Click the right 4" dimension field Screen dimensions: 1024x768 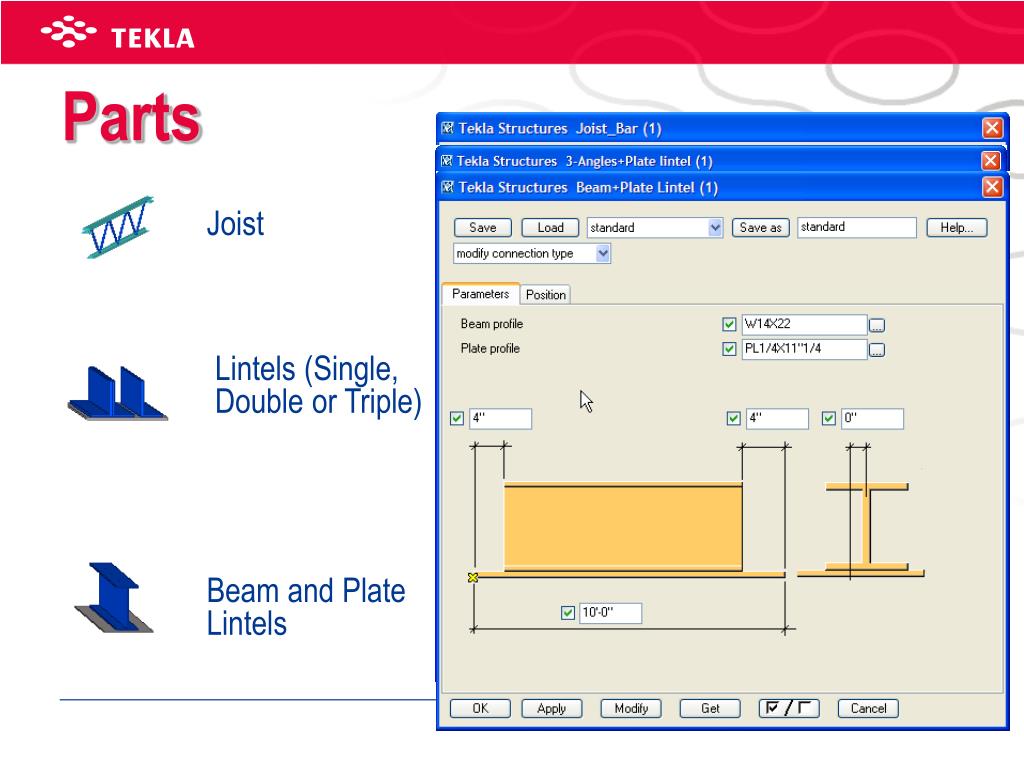778,419
